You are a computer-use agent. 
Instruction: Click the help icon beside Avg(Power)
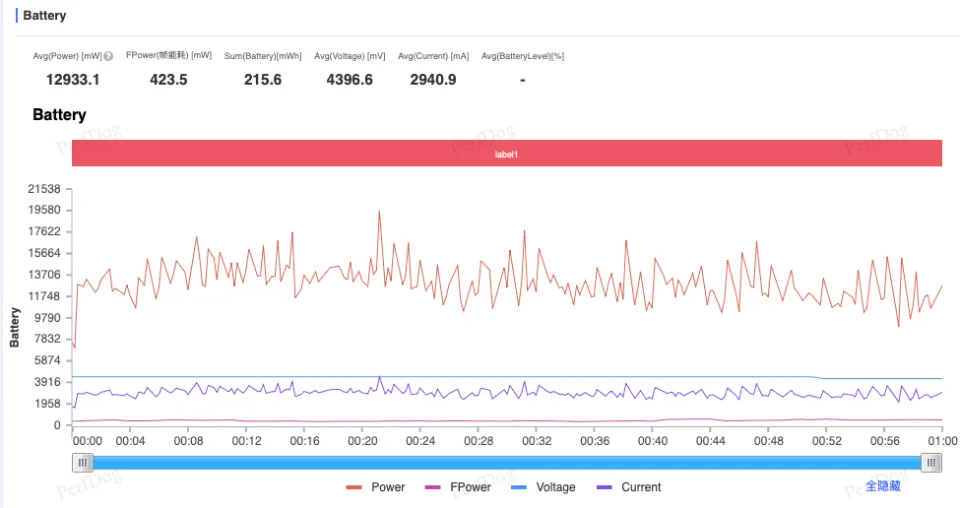[108, 56]
